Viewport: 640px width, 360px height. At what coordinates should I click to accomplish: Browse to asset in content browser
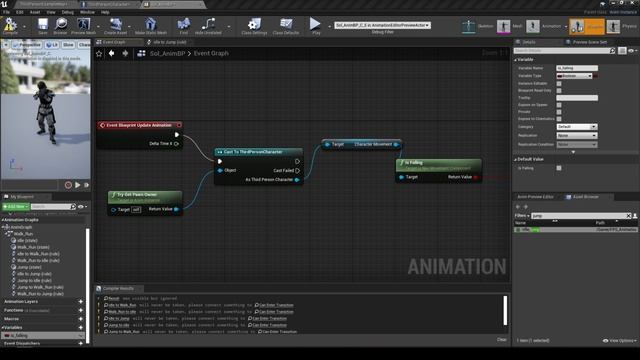[x=60, y=26]
